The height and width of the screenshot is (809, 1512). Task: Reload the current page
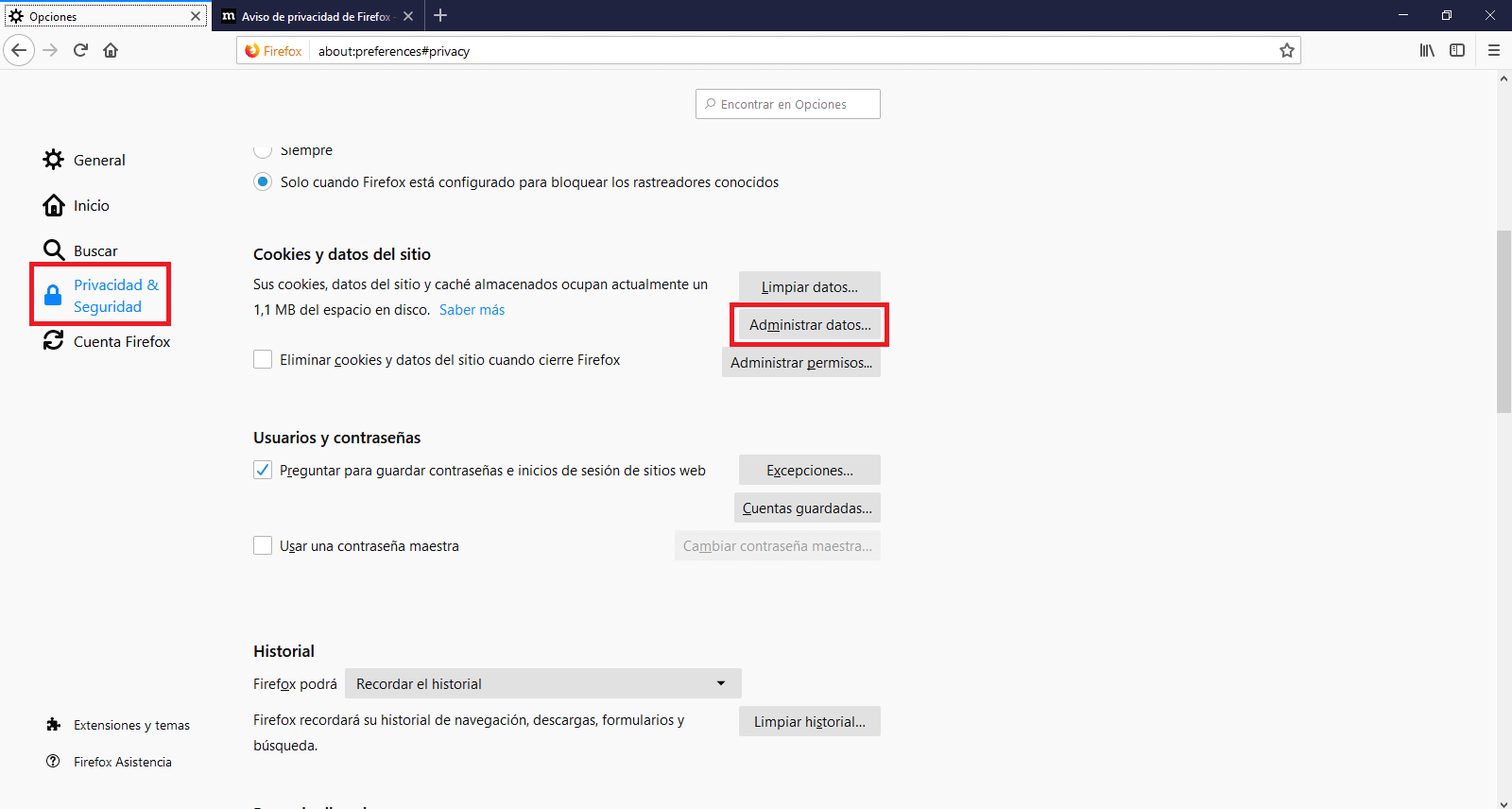[x=80, y=50]
